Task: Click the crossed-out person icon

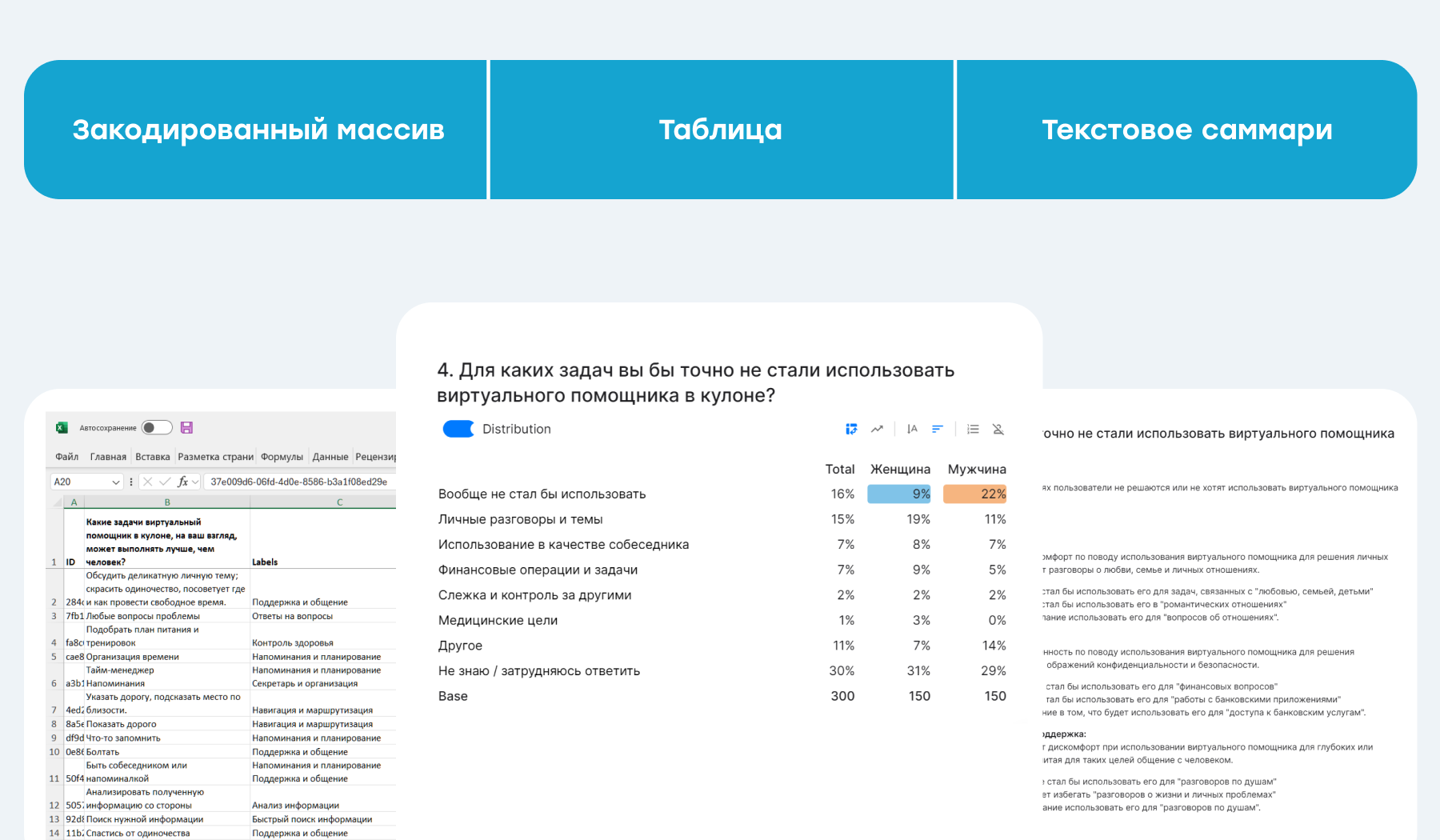Action: [x=998, y=430]
